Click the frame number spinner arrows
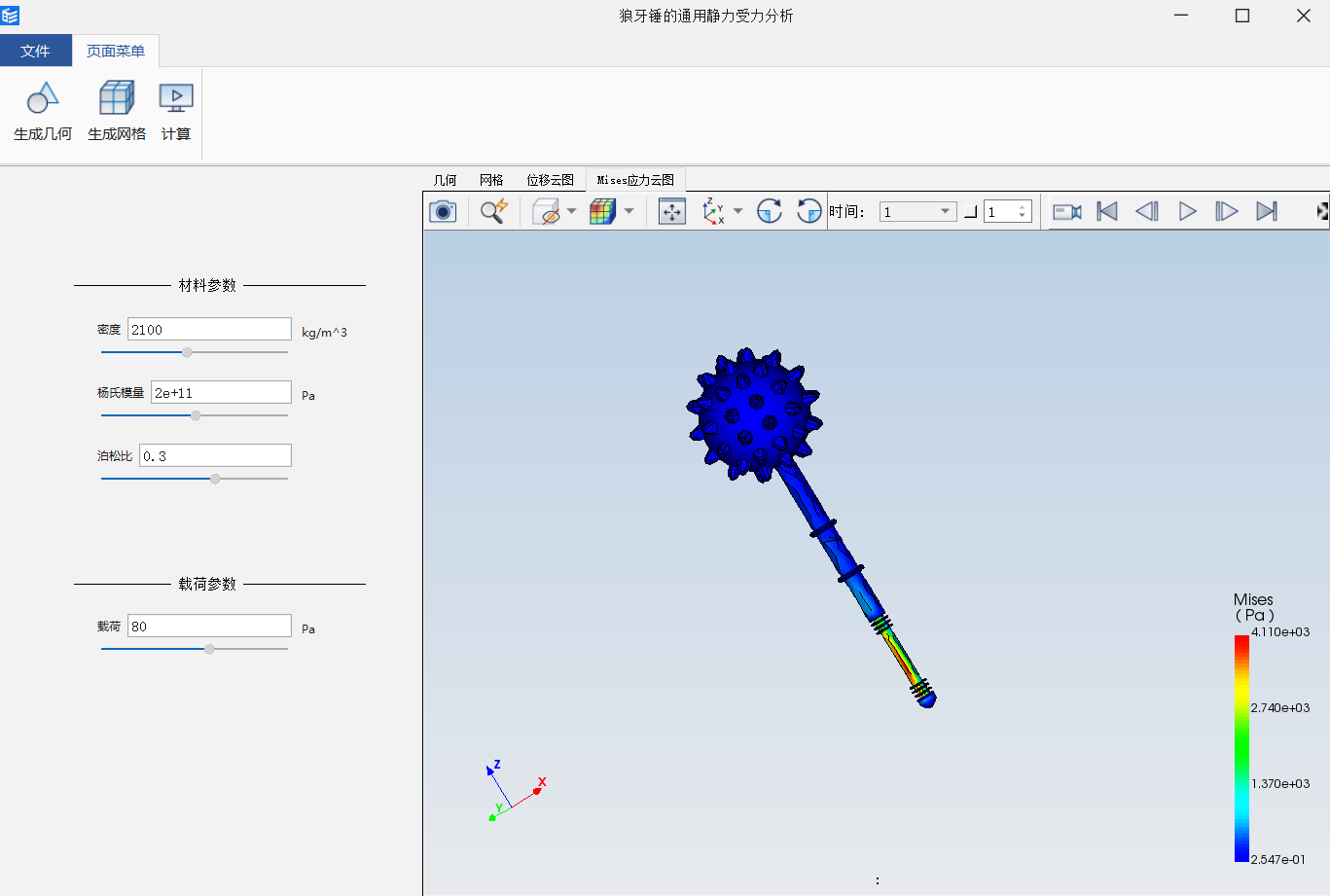 pos(1022,211)
